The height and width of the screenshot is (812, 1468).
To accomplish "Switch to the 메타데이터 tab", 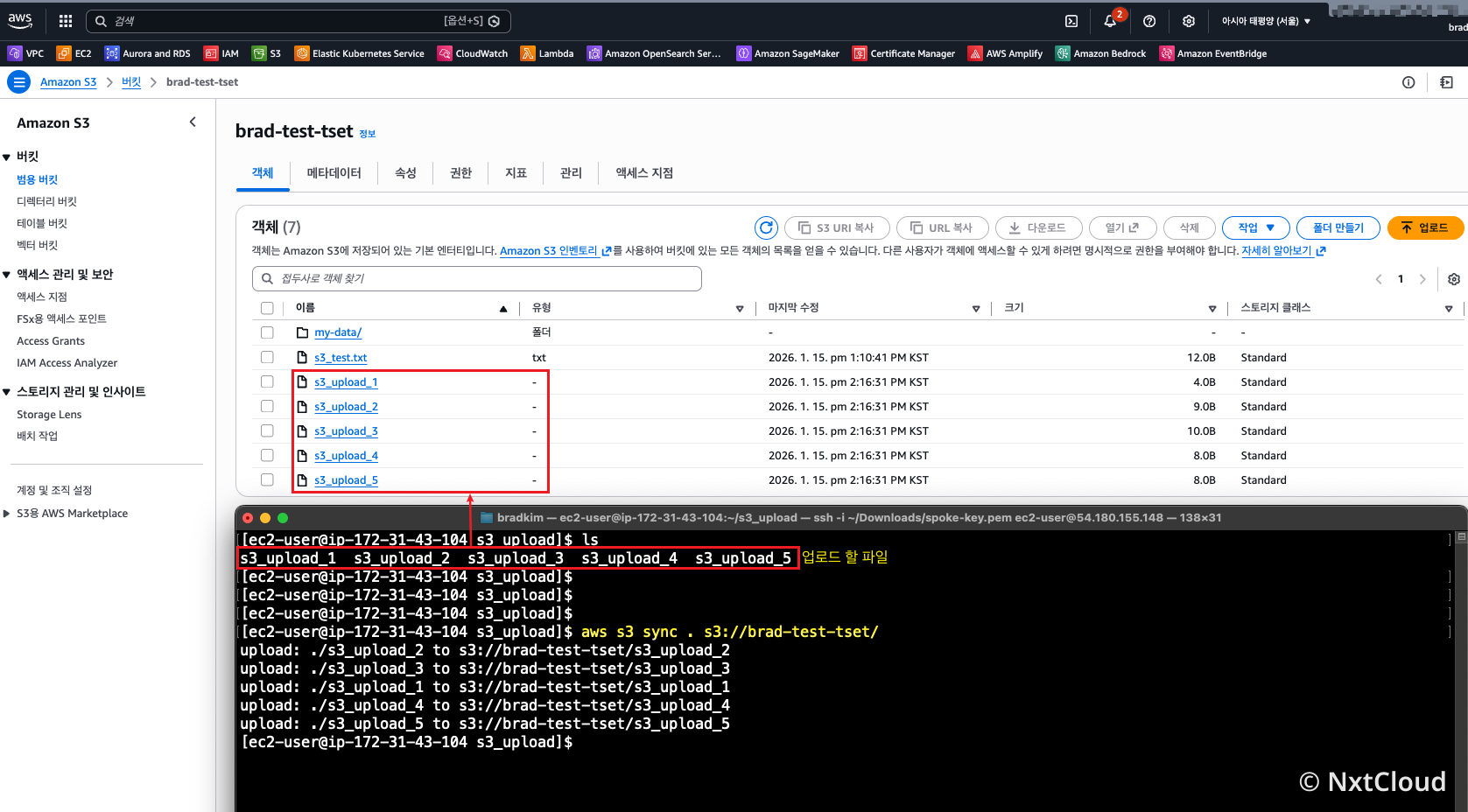I will pos(334,173).
